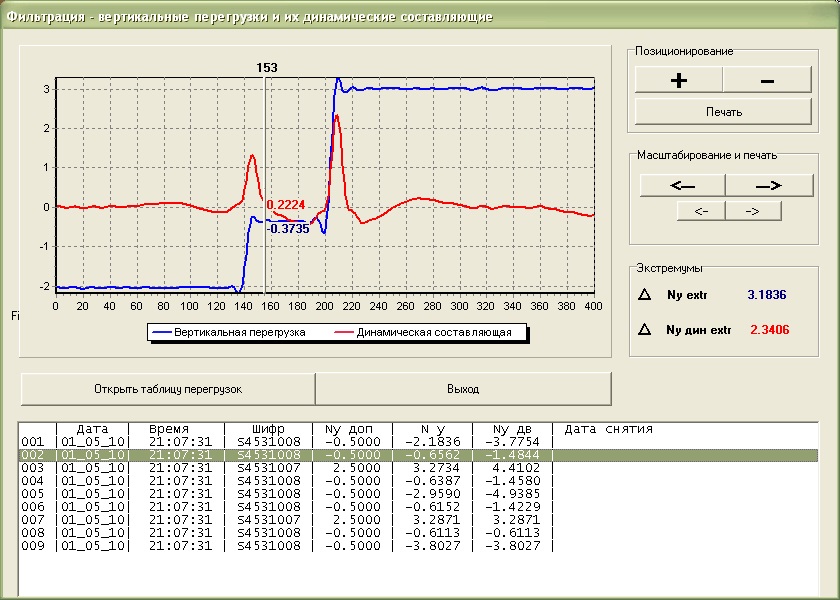Image resolution: width=840 pixels, height=600 pixels.
Task: Click the small left arrow button
Action: coord(701,211)
